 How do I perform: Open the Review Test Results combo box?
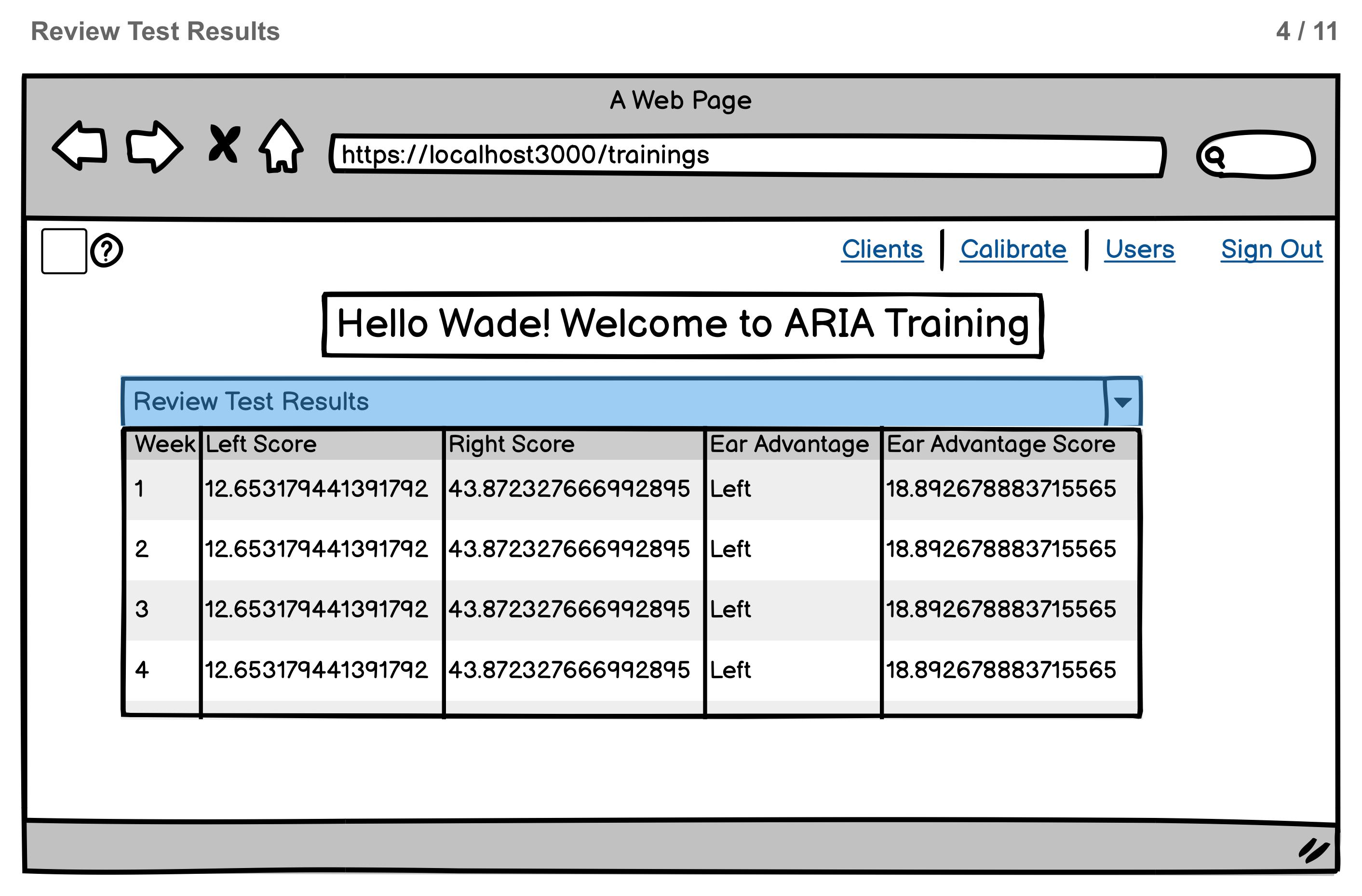point(612,401)
